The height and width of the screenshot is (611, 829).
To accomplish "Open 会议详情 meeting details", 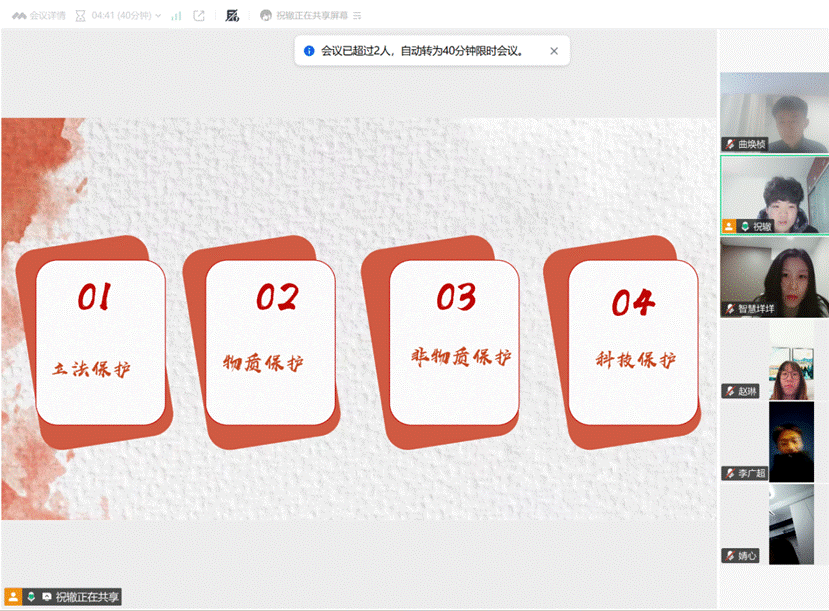I will (48, 16).
